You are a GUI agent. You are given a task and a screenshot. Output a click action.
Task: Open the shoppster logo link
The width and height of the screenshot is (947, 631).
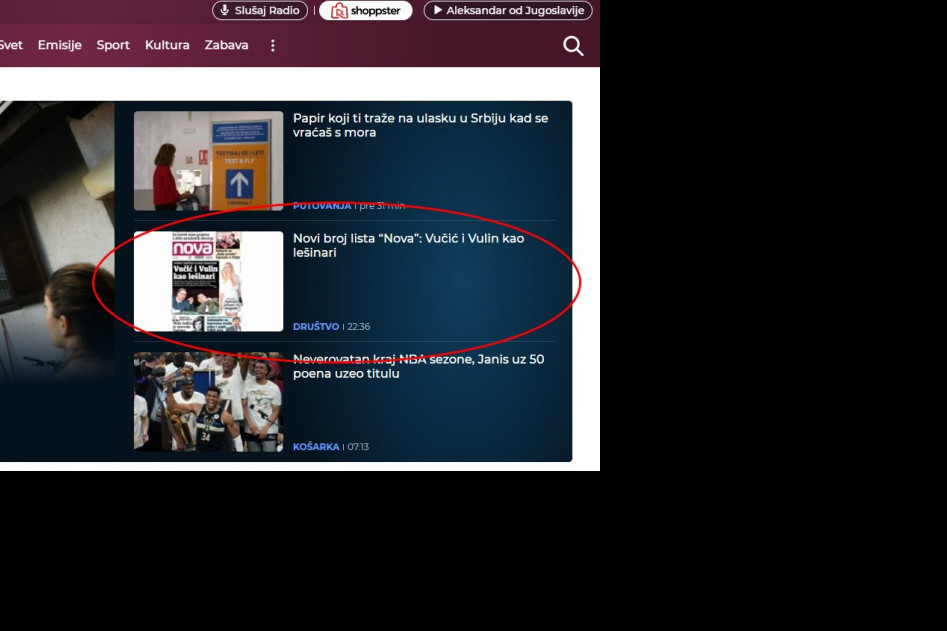click(365, 11)
